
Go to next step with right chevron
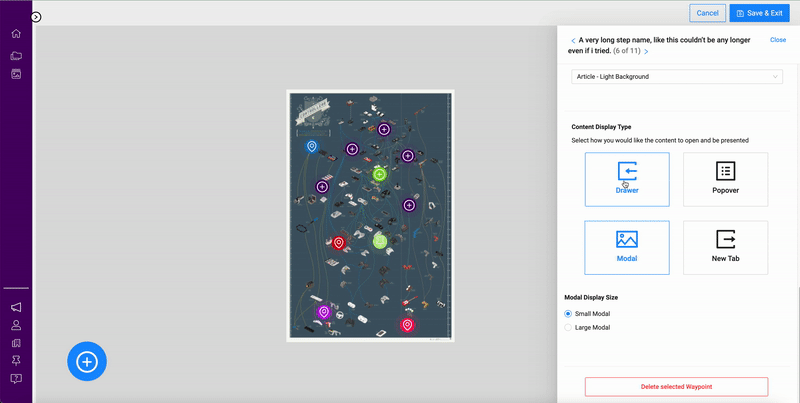pos(646,51)
